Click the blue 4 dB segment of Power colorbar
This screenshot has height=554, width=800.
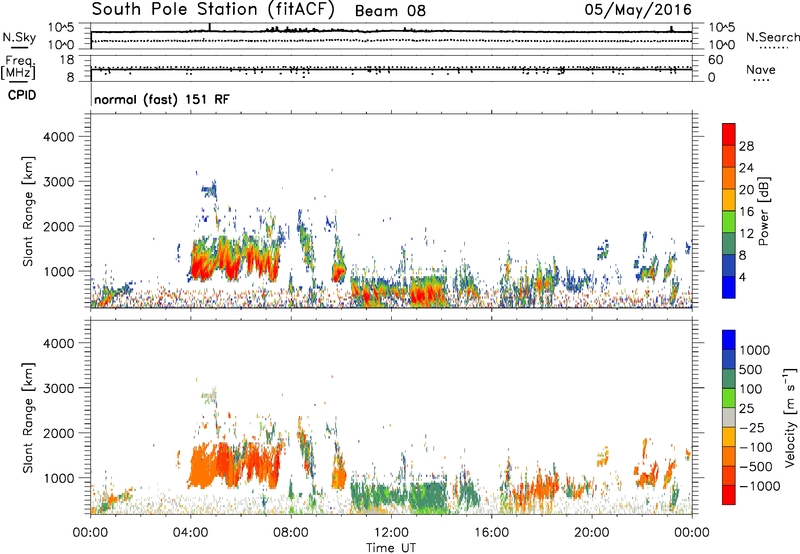click(x=729, y=287)
